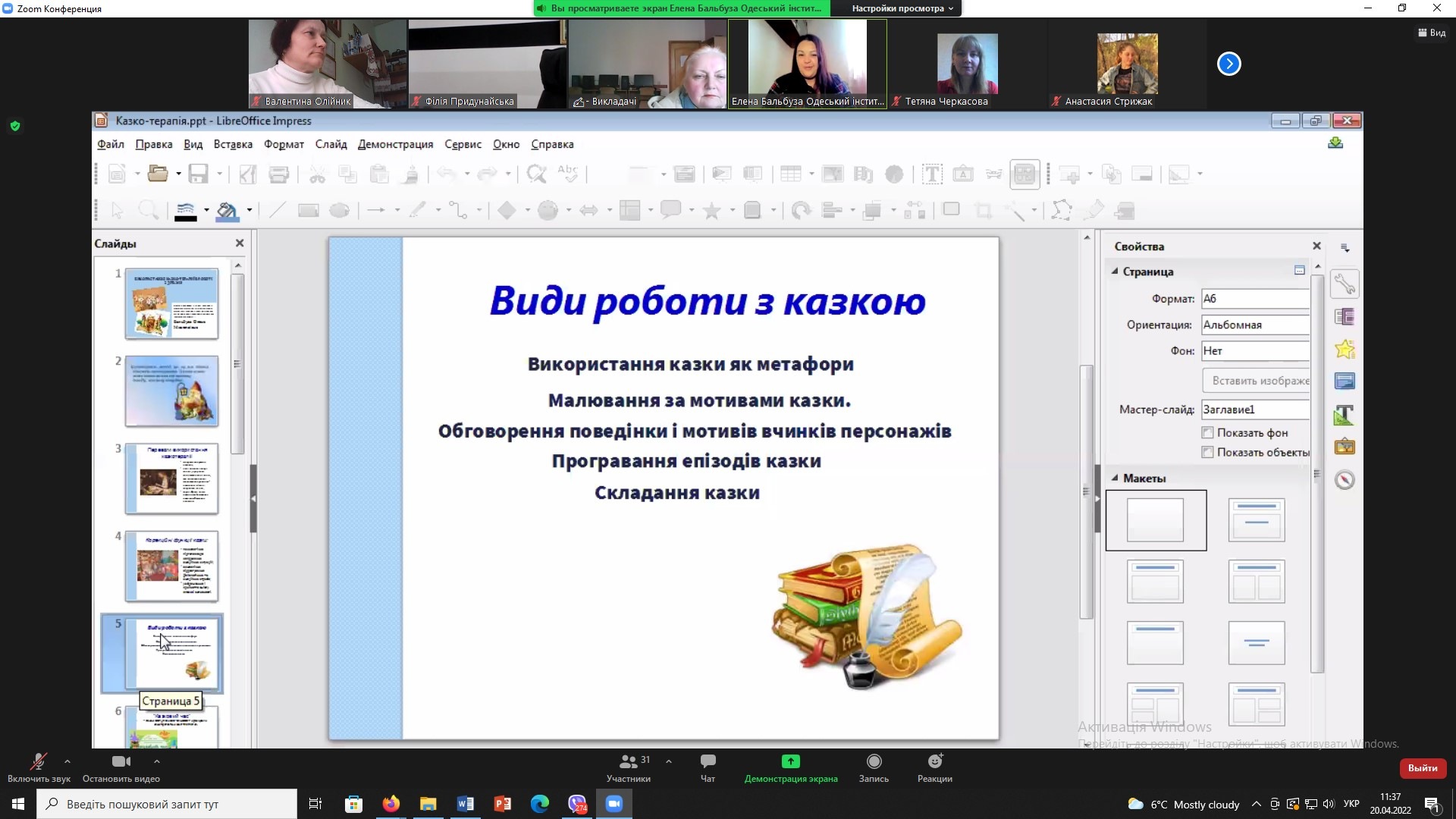Select slide 3 thumbnail

coord(171,479)
